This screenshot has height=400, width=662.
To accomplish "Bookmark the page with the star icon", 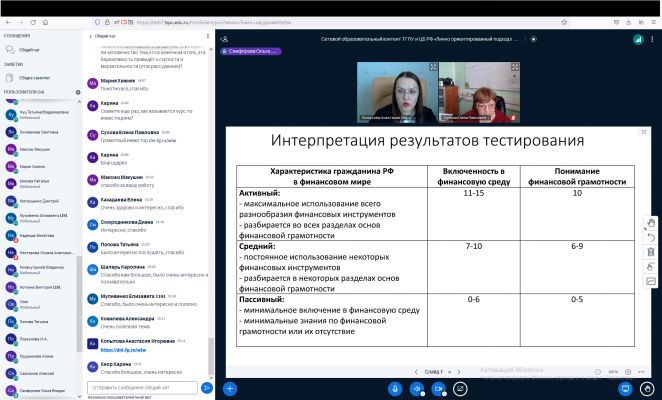I will [564, 22].
